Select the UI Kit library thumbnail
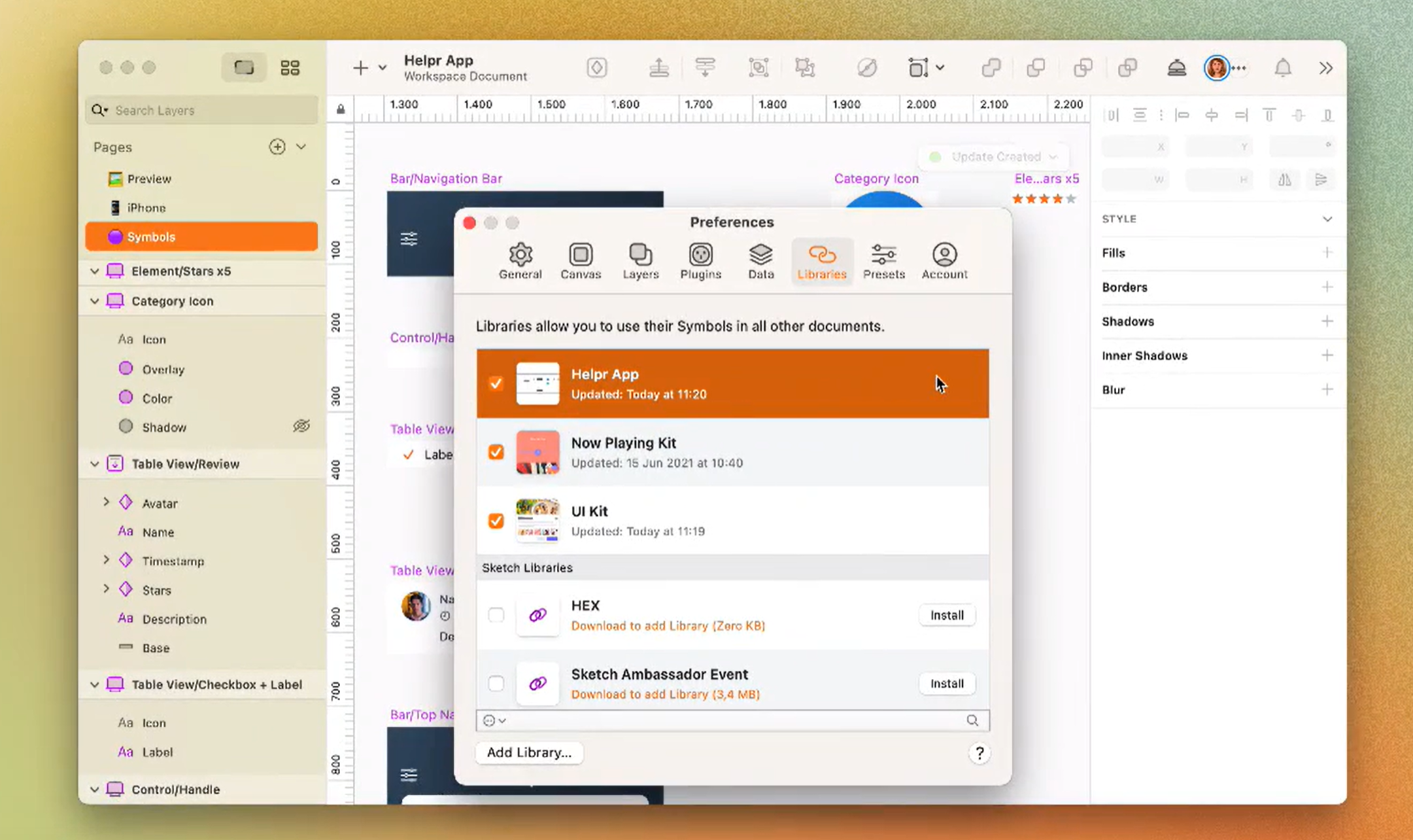Image resolution: width=1413 pixels, height=840 pixels. (537, 521)
